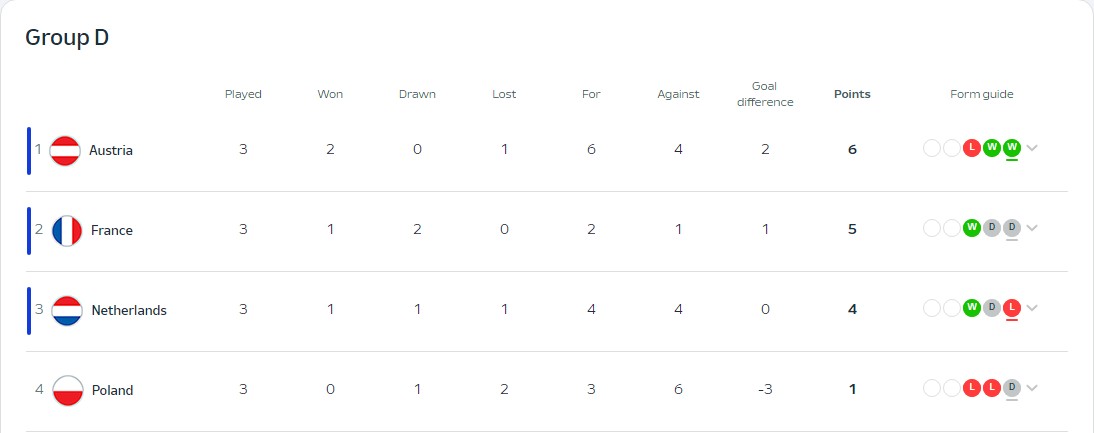Expand Austria's form guide chevron
This screenshot has width=1094, height=433.
coord(1033,148)
